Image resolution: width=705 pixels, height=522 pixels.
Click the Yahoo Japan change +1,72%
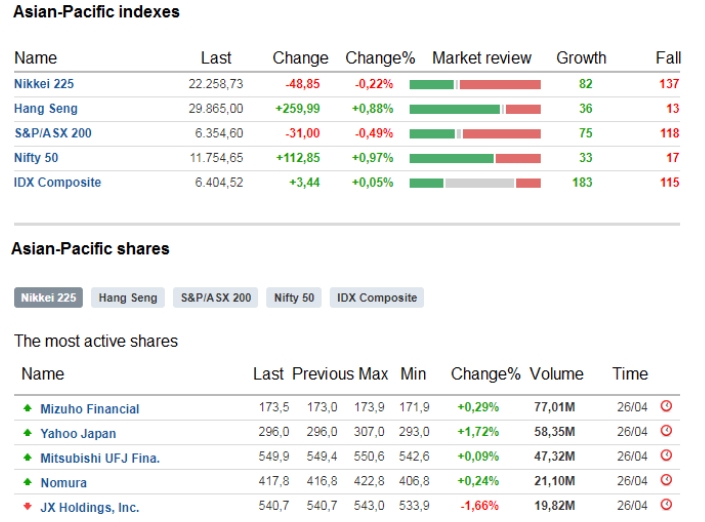[x=478, y=432]
